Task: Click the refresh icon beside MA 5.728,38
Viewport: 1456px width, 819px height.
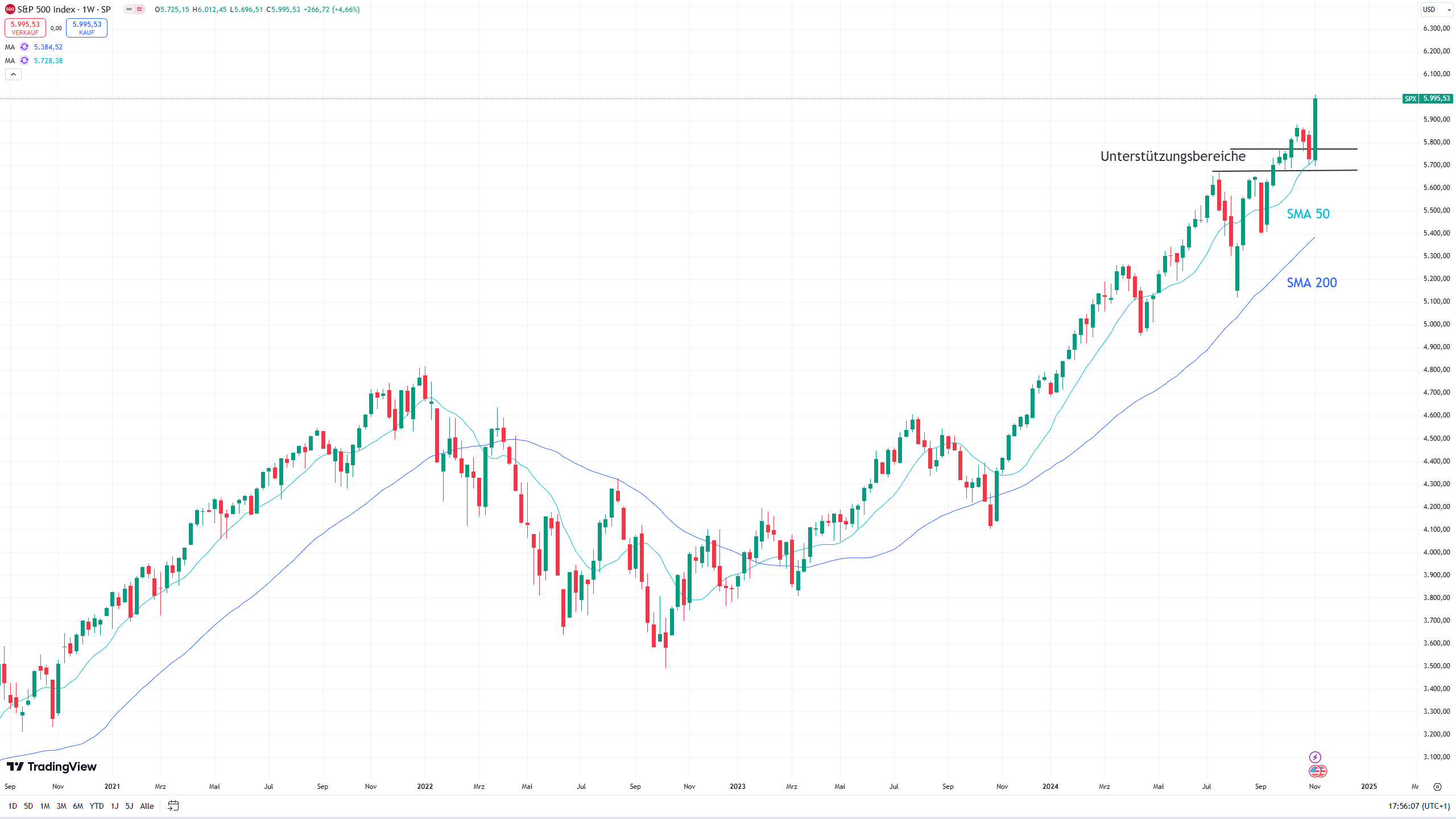Action: coord(24,61)
